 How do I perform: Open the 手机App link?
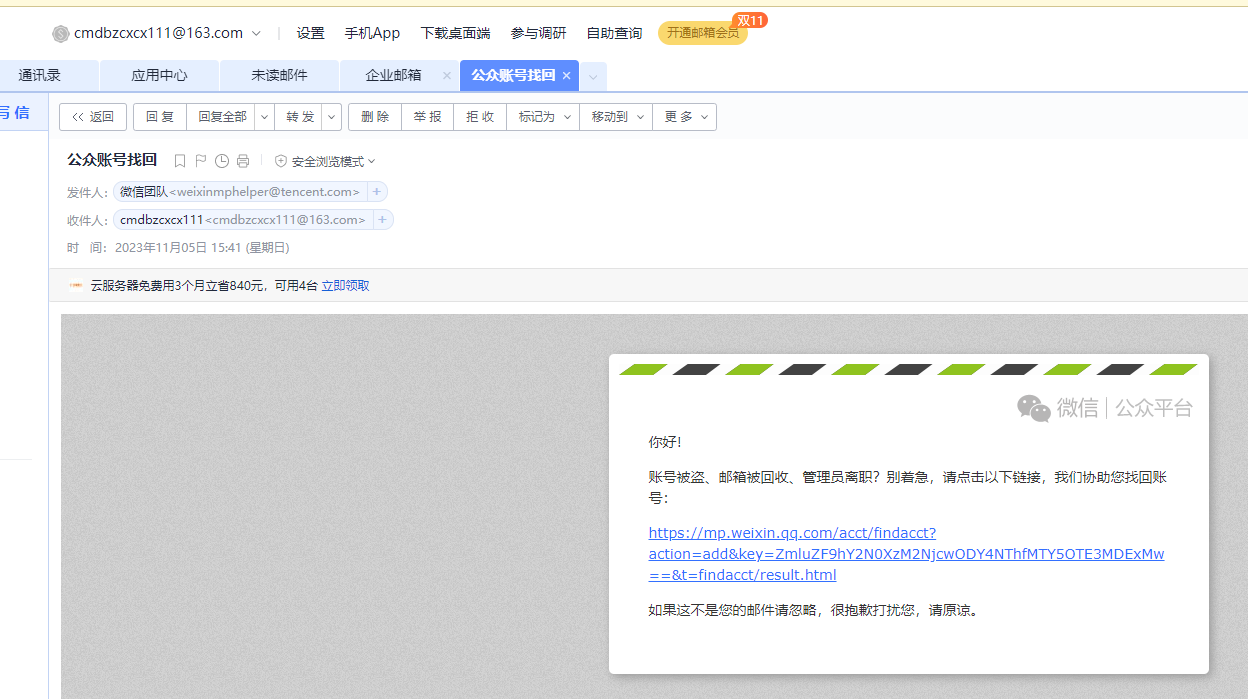tap(372, 33)
